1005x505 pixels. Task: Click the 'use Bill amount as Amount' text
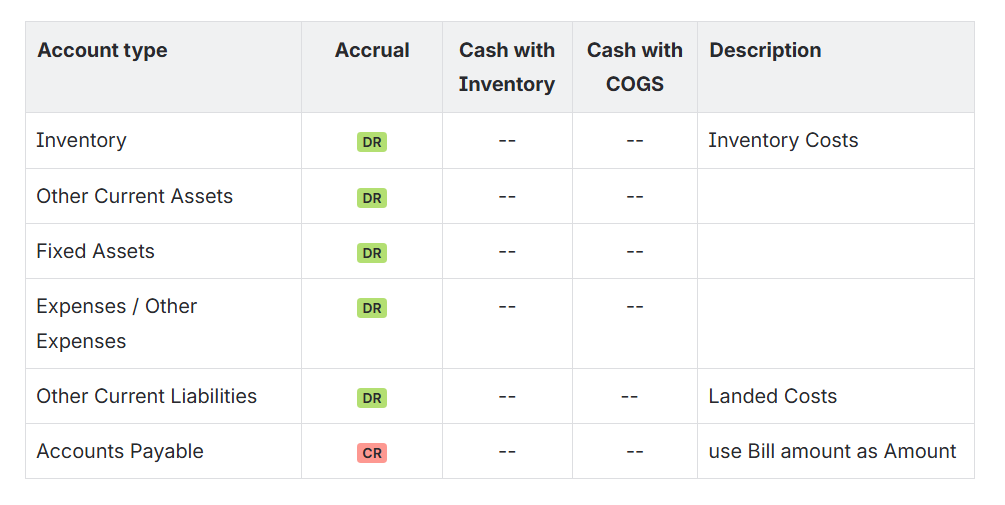pyautogui.click(x=832, y=451)
